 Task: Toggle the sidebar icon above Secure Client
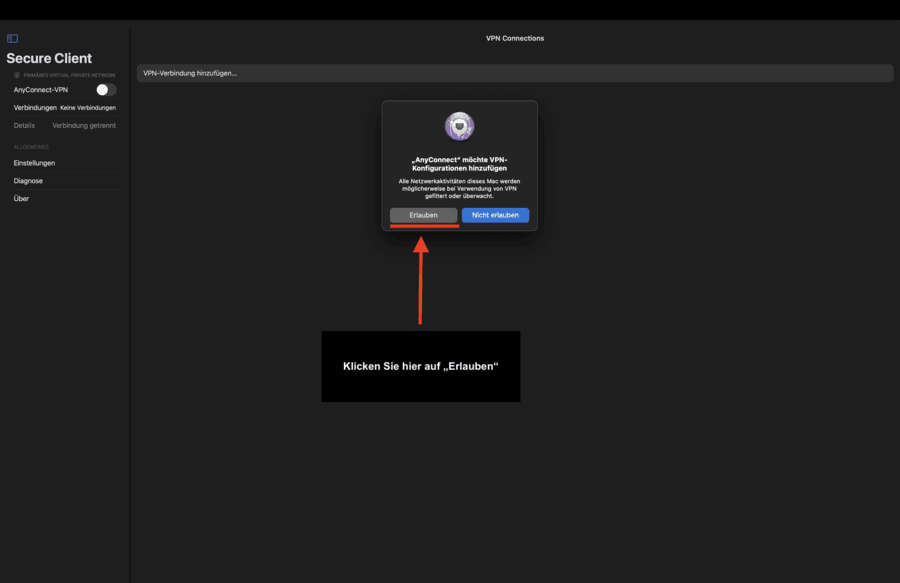tap(13, 38)
